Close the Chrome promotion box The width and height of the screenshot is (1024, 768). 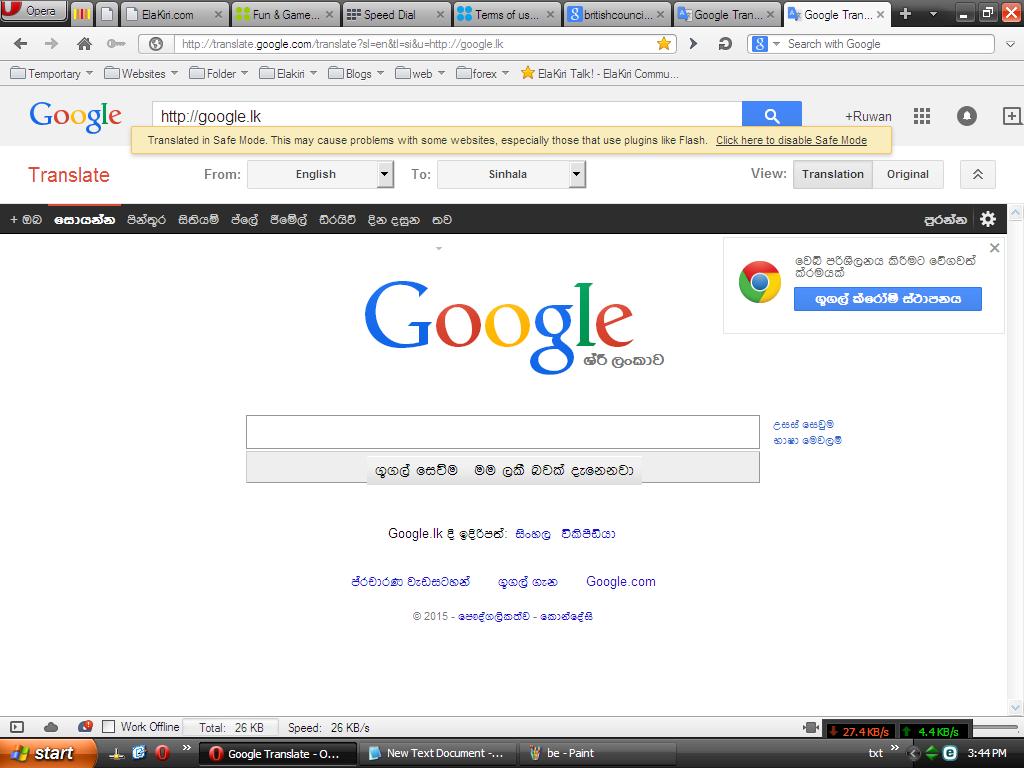click(994, 248)
